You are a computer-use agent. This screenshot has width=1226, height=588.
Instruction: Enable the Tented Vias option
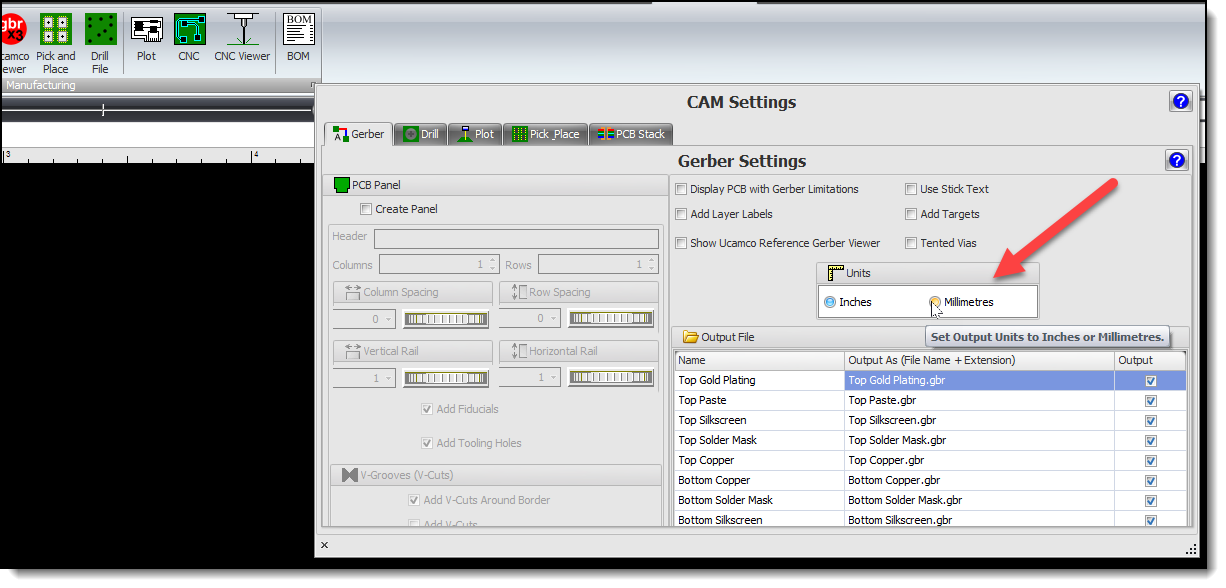911,243
